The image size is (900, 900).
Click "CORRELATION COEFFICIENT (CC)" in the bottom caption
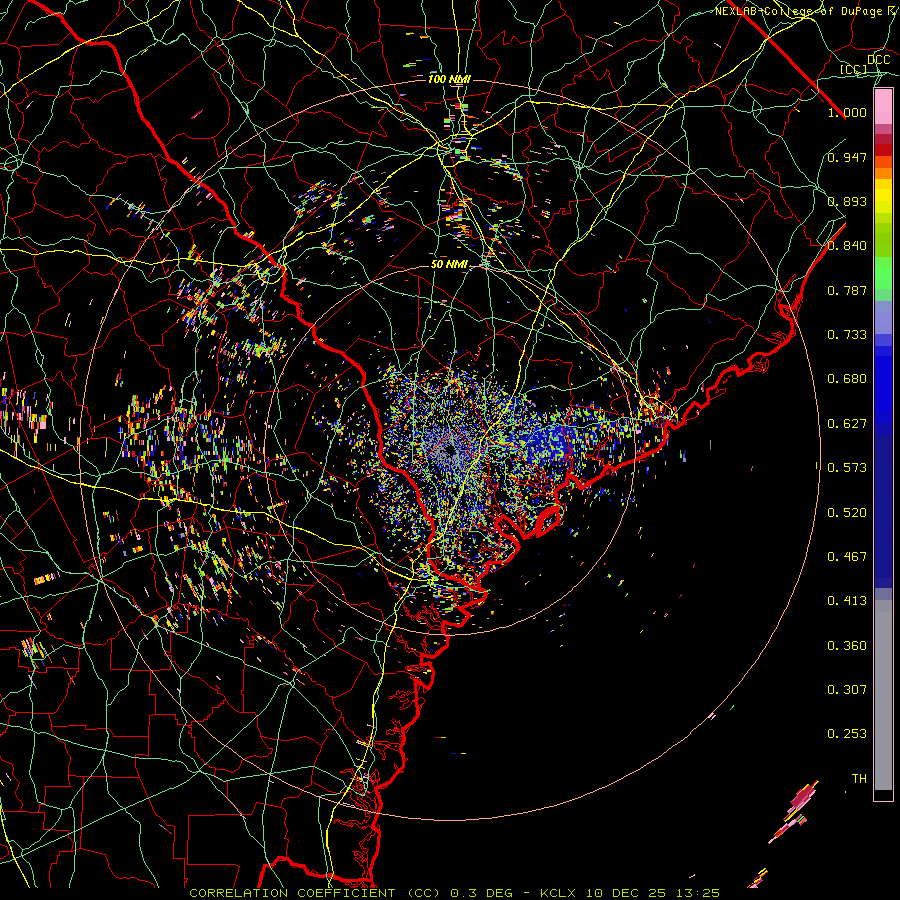point(315,893)
